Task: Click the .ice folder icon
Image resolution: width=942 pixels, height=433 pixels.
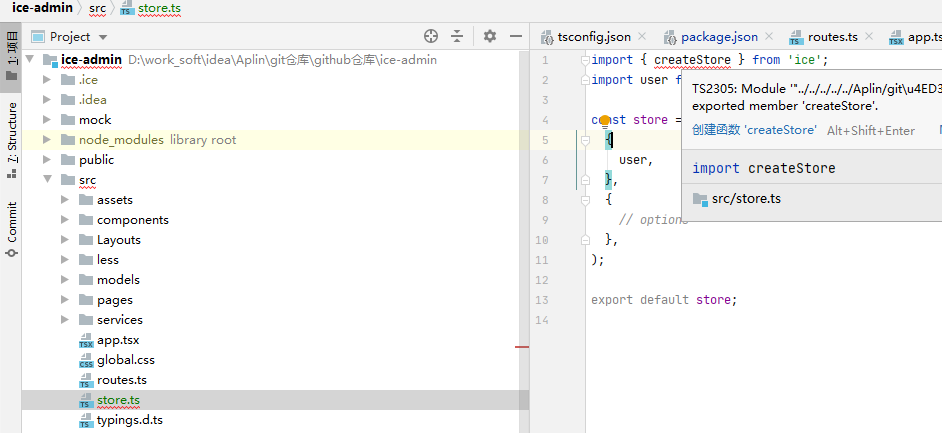Action: point(68,80)
